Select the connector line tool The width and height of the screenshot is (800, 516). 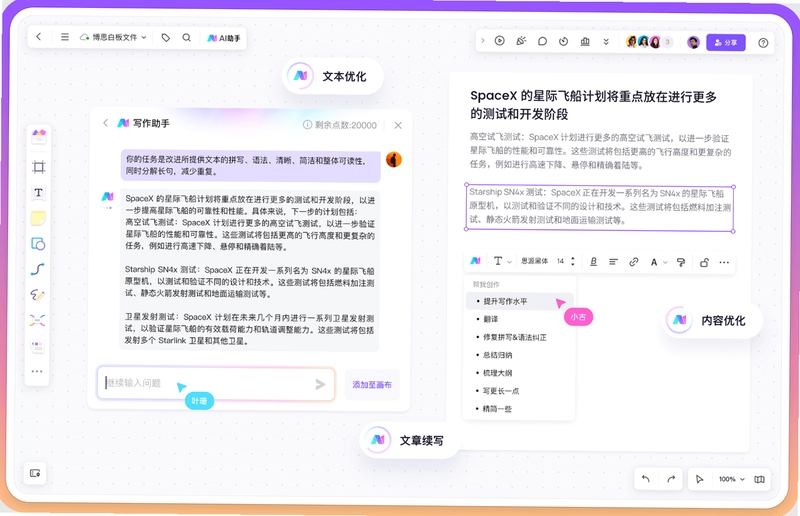tap(38, 269)
